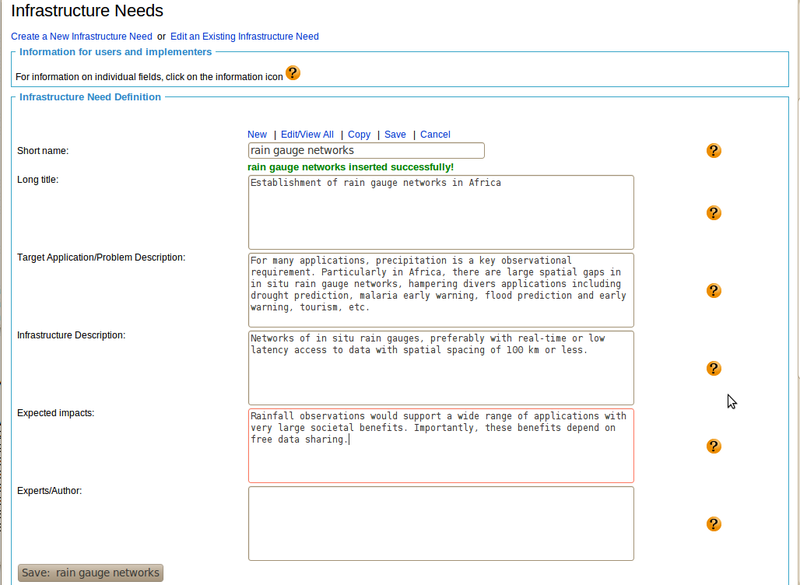Screen dimensions: 800x585
Task: Click into the Target Application/Problem Description text area
Action: click(440, 291)
